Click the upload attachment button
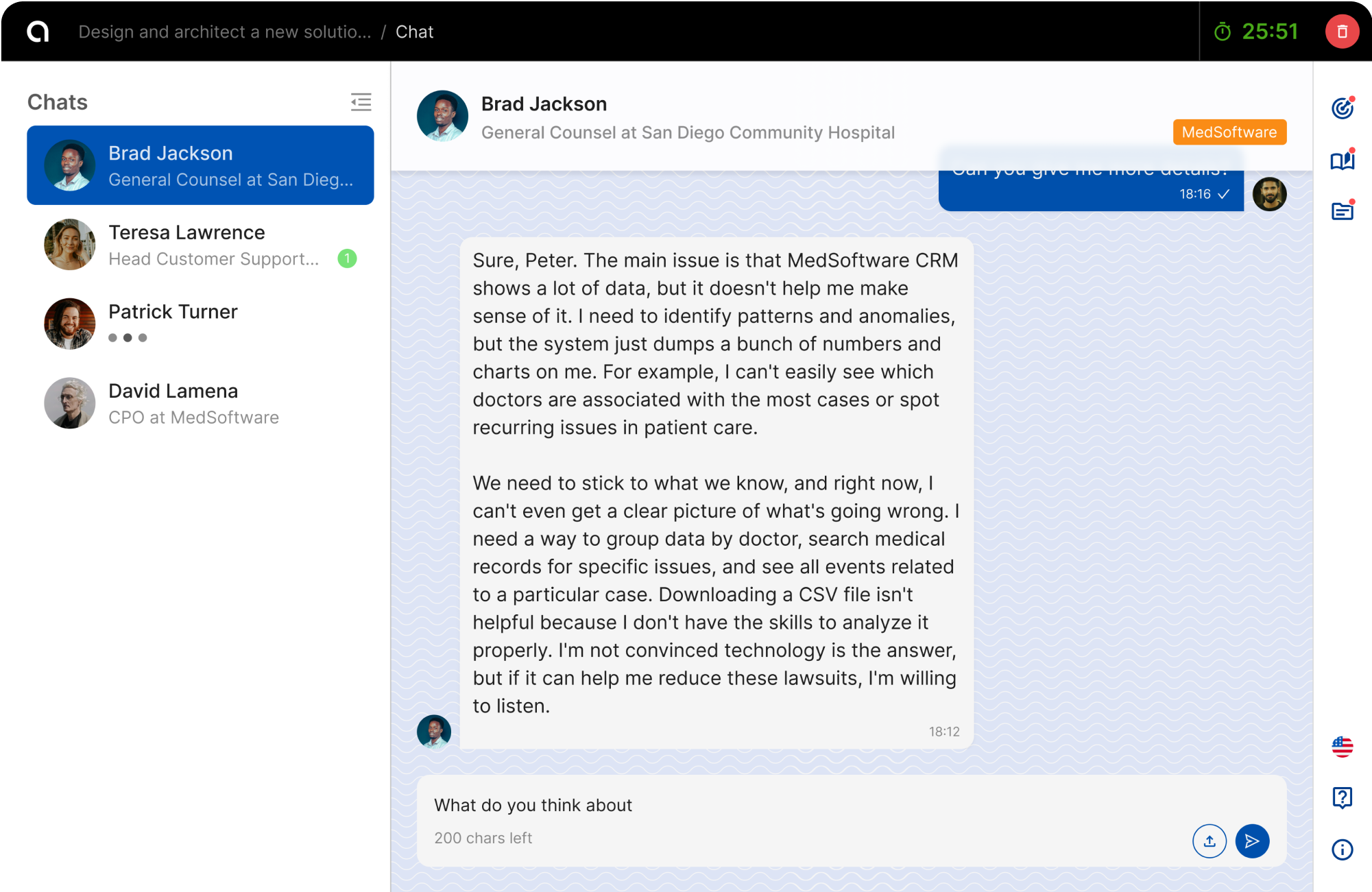 pos(1209,841)
